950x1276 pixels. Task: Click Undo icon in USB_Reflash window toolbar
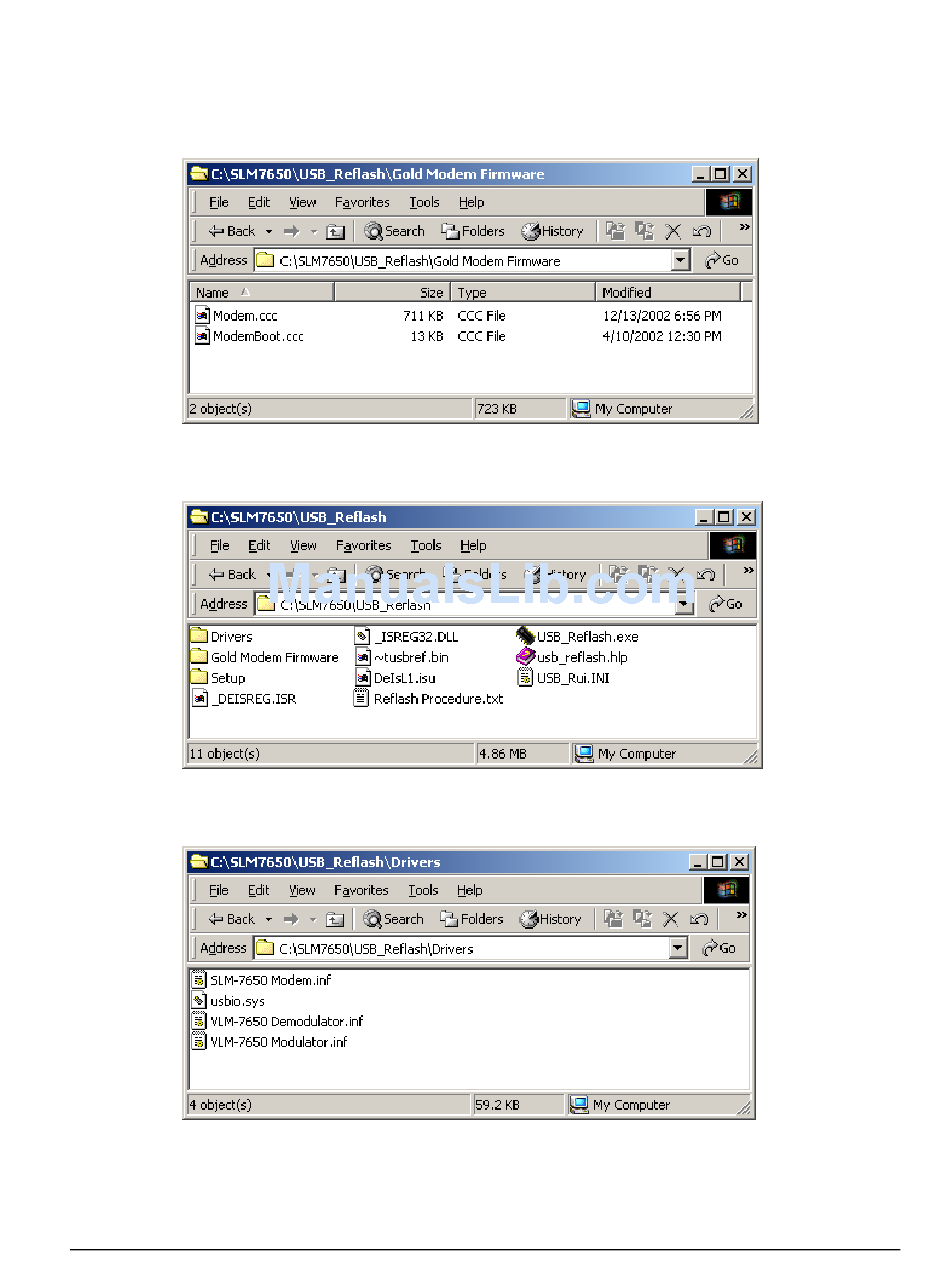[x=706, y=575]
